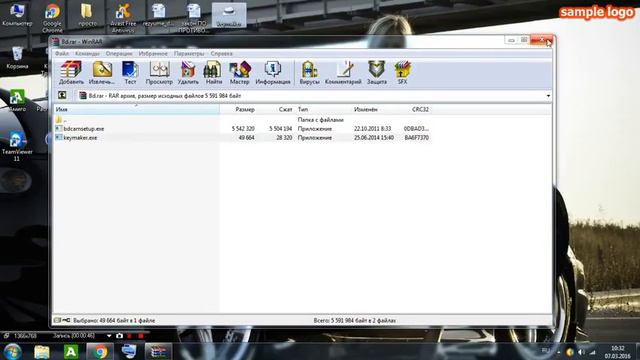640x360 pixels.
Task: Open the Найти (Find) tool
Action: [213, 73]
